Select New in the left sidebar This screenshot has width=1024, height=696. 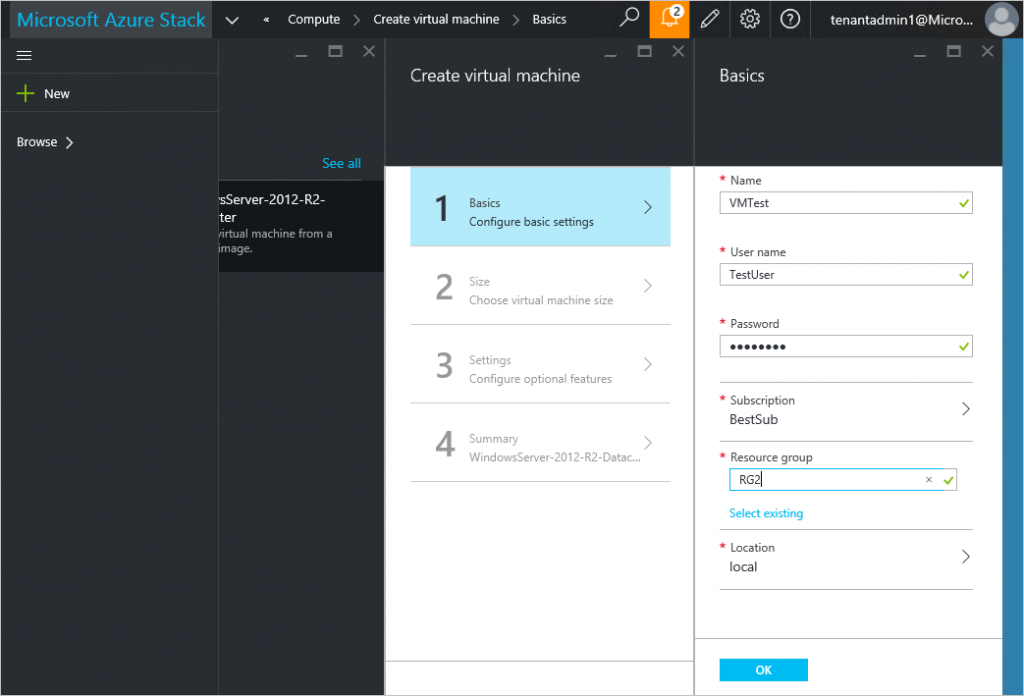click(57, 94)
